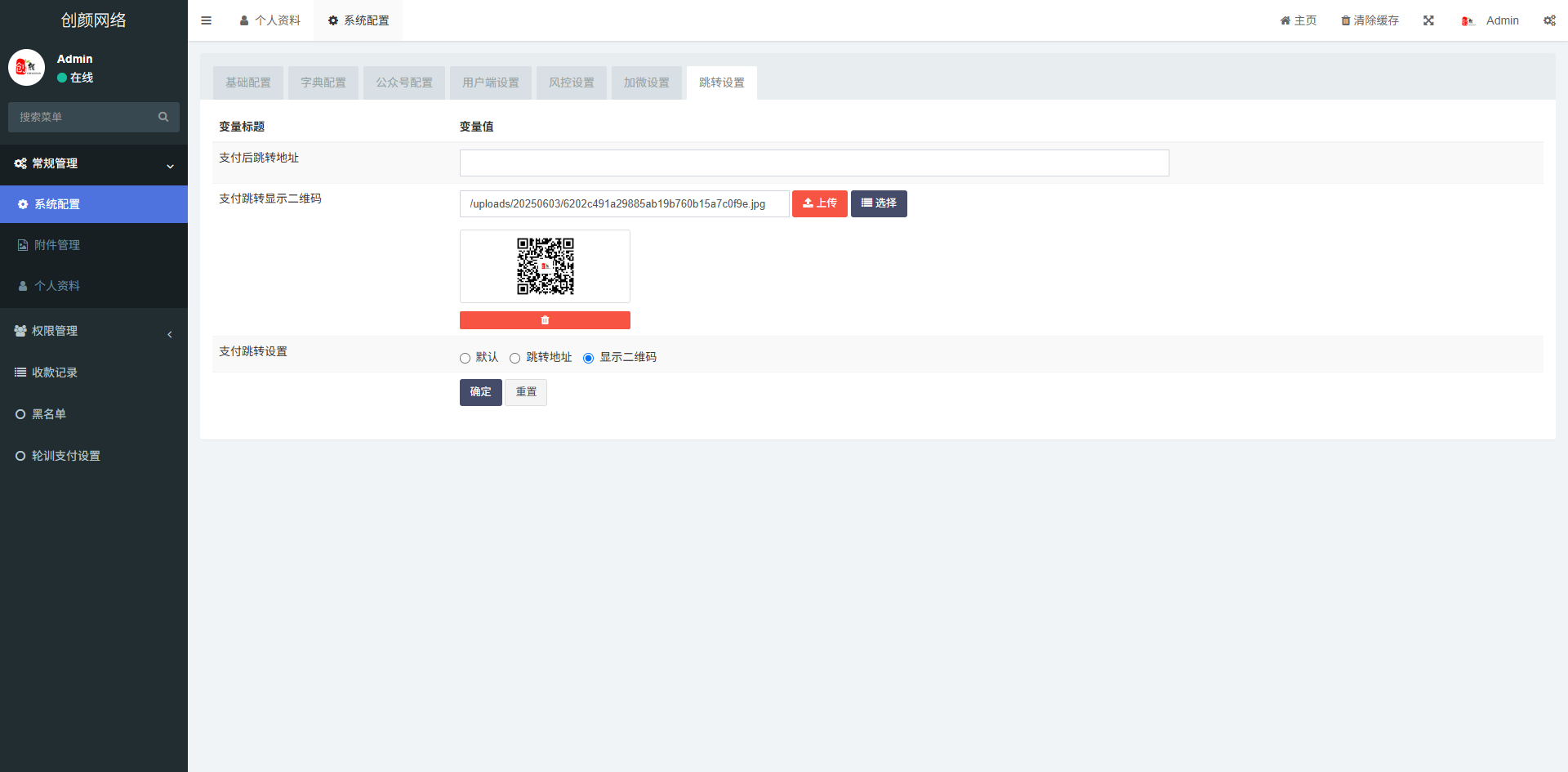Viewport: 1568px width, 772px height.
Task: Select the 默认 radio option
Action: click(x=465, y=358)
